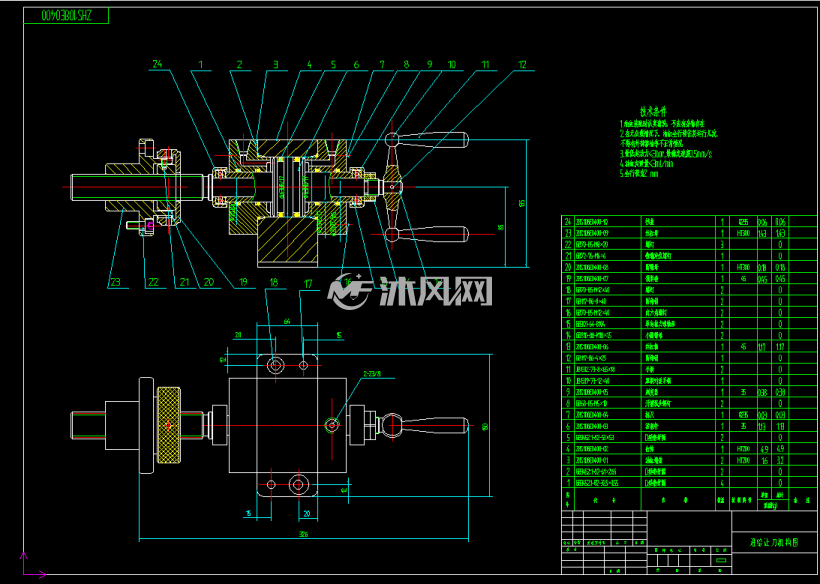The height and width of the screenshot is (584, 820).
Task: Select the overall length dimension "326"
Action: 303,535
